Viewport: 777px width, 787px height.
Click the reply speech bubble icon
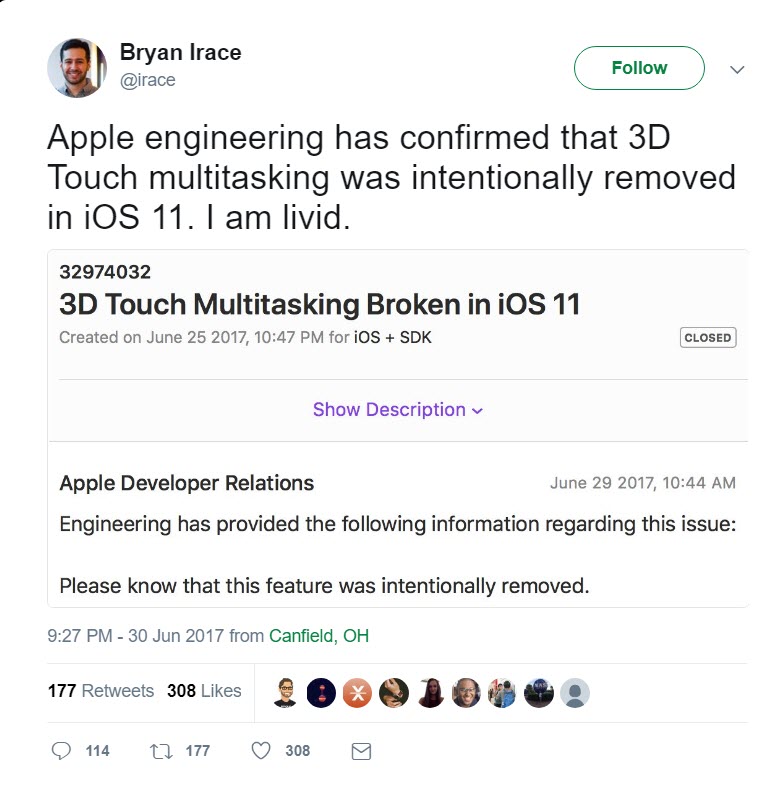(62, 750)
